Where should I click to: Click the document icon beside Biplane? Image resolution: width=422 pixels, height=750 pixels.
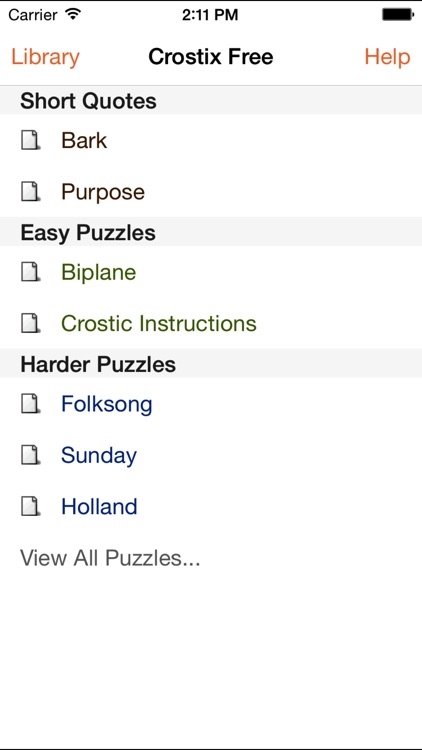click(x=31, y=272)
